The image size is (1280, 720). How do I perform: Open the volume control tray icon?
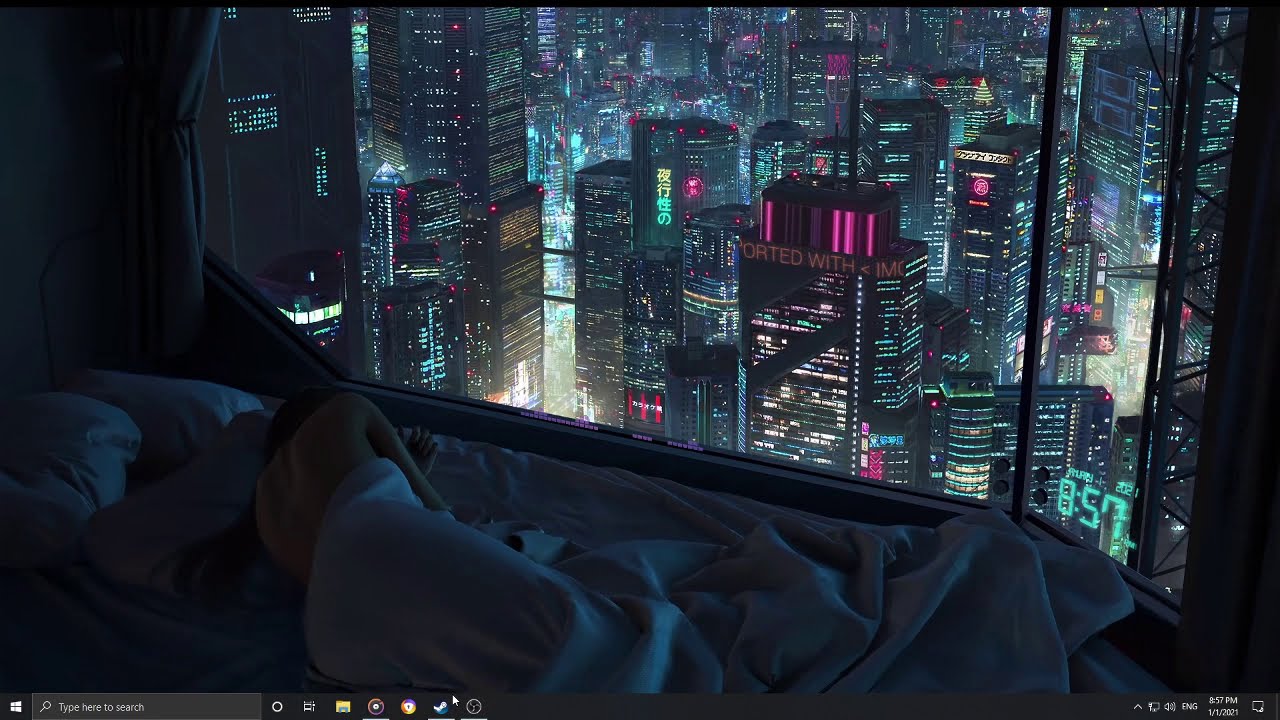click(x=1170, y=707)
